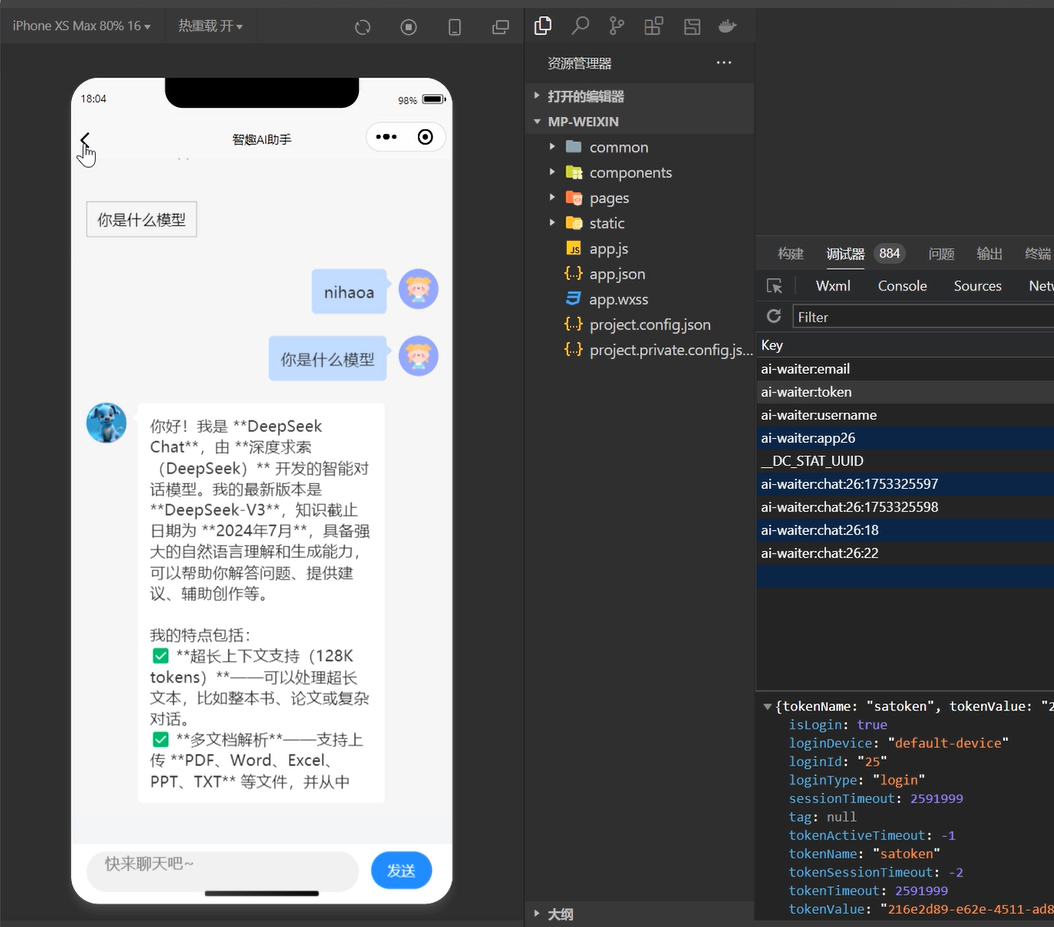Open the Explorer files icon
1054x927 pixels.
(x=542, y=26)
